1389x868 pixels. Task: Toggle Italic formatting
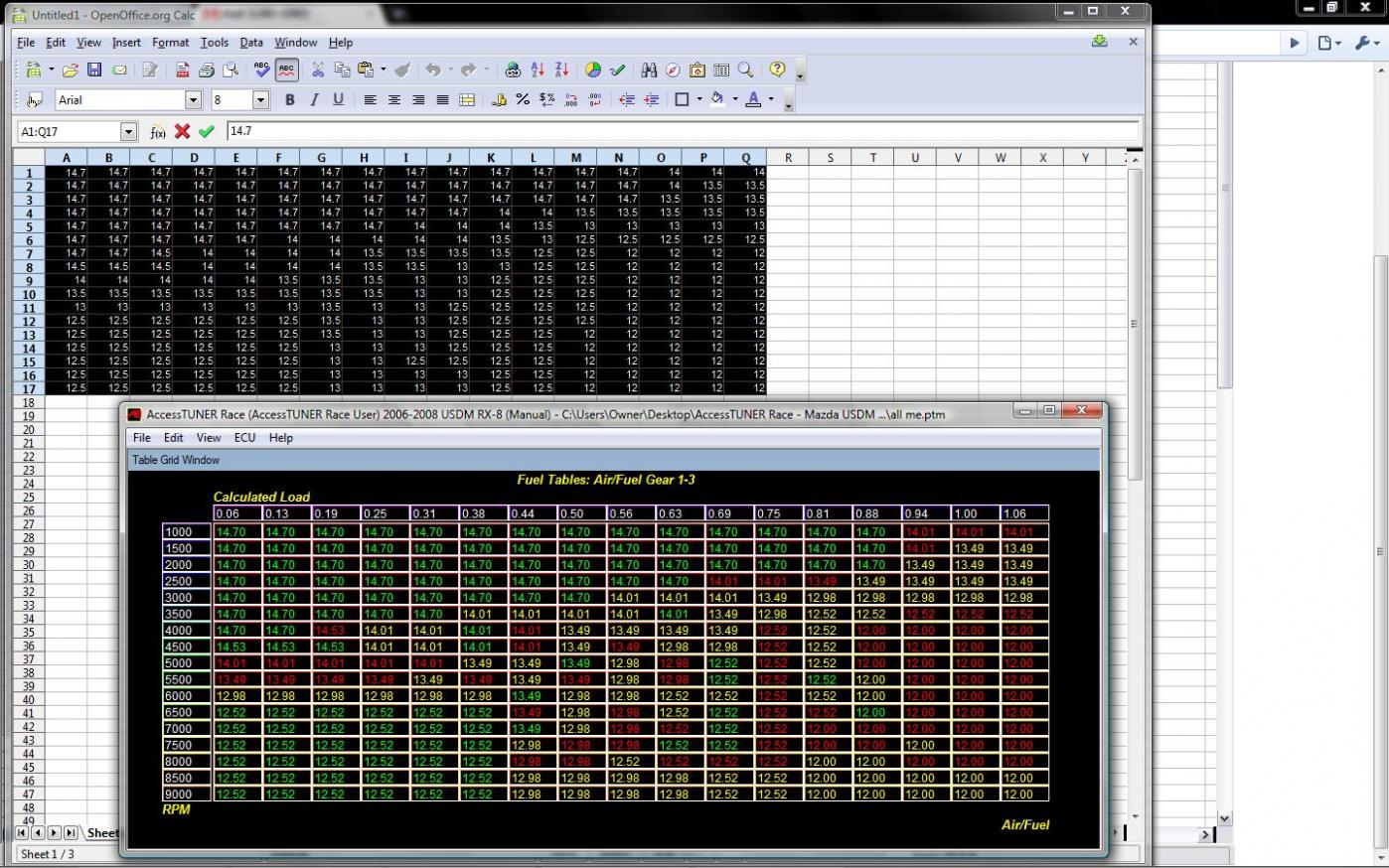pos(314,100)
